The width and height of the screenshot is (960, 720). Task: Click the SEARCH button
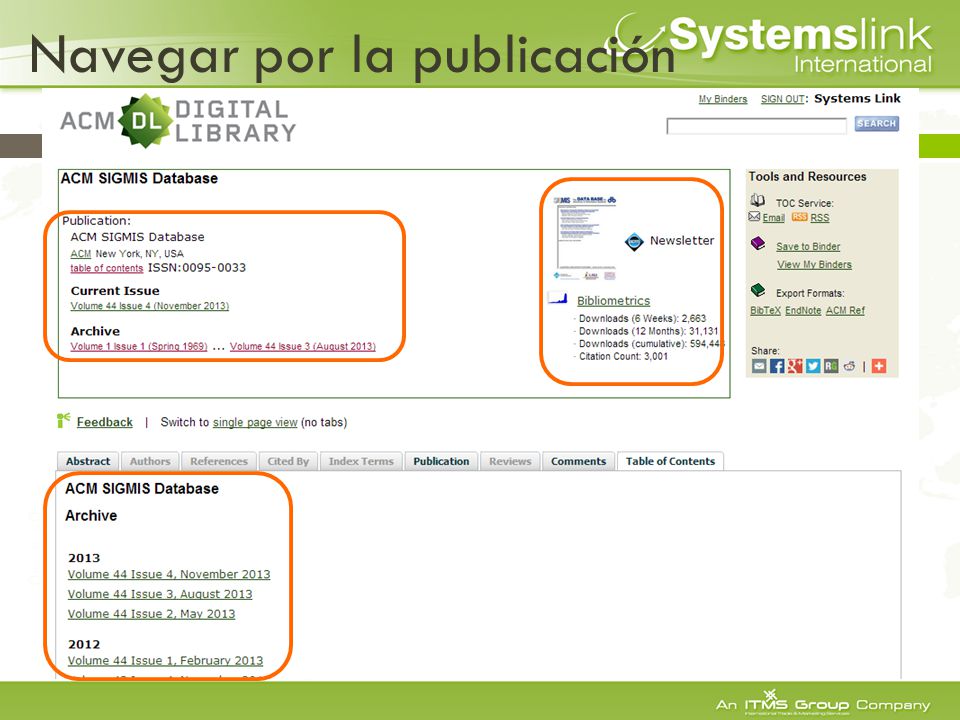tap(876, 124)
